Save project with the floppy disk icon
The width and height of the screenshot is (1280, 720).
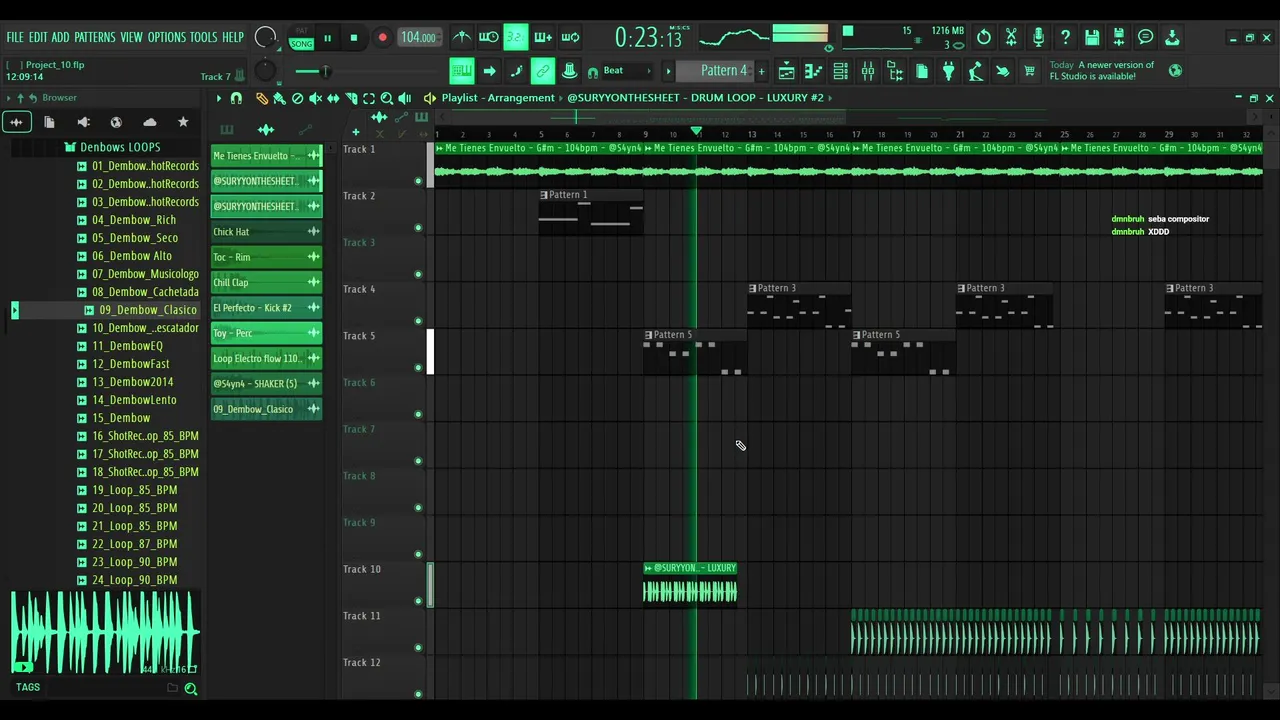[1092, 37]
